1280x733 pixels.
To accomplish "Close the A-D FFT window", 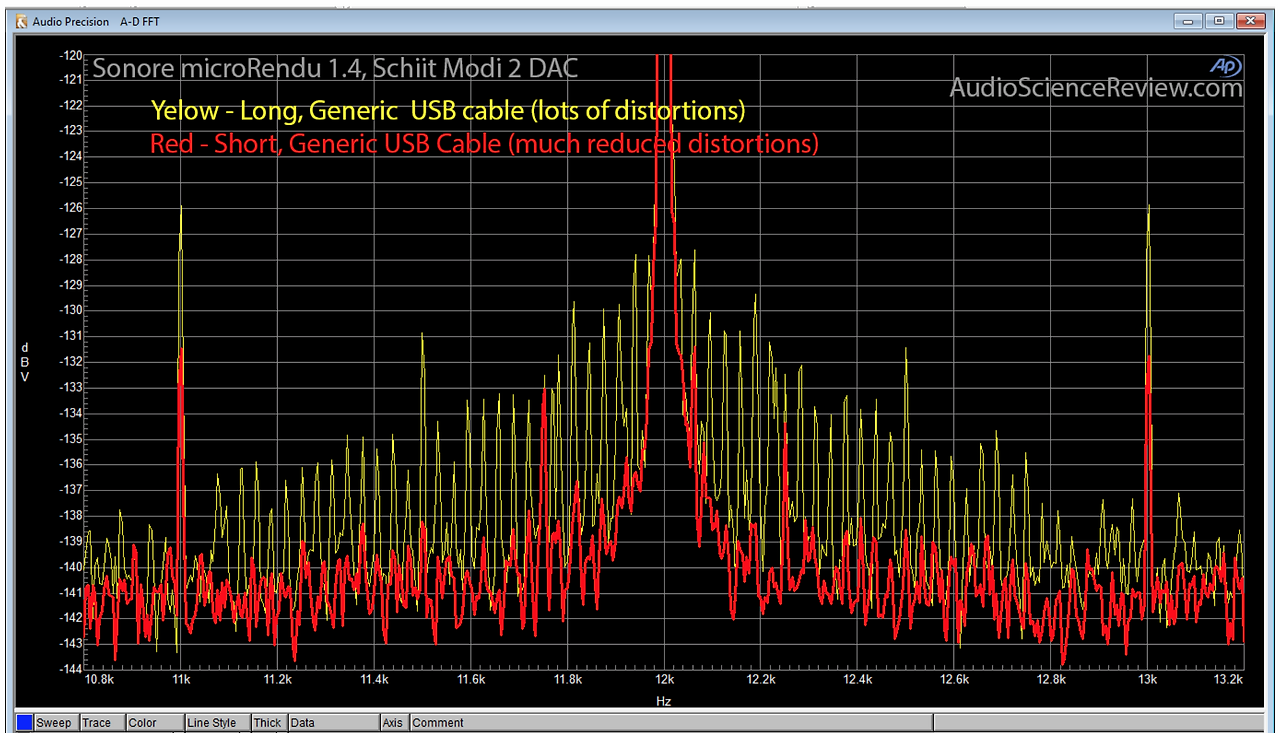I will pyautogui.click(x=1250, y=21).
